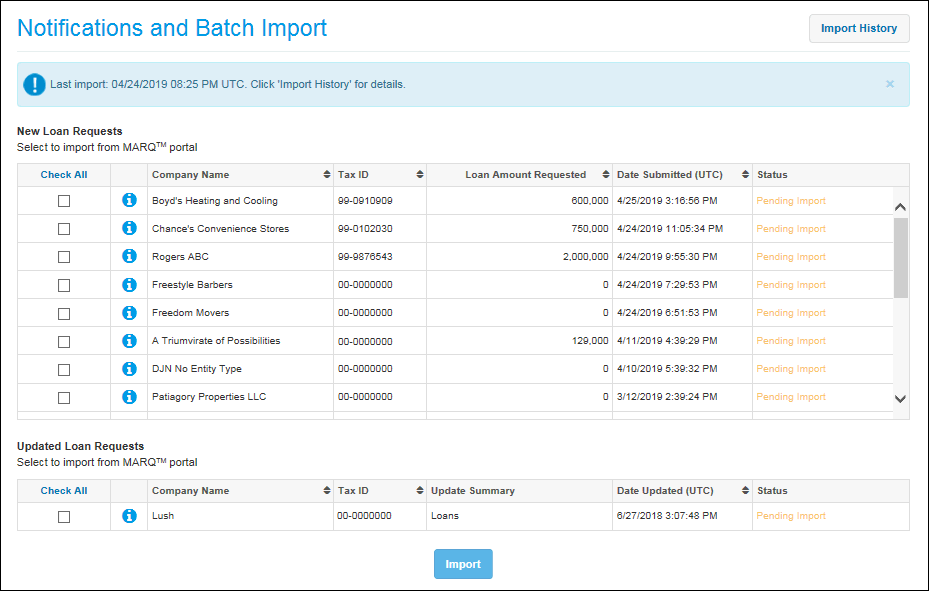
Task: Sort by Date Updated (UTC) arrows
Action: 745,490
